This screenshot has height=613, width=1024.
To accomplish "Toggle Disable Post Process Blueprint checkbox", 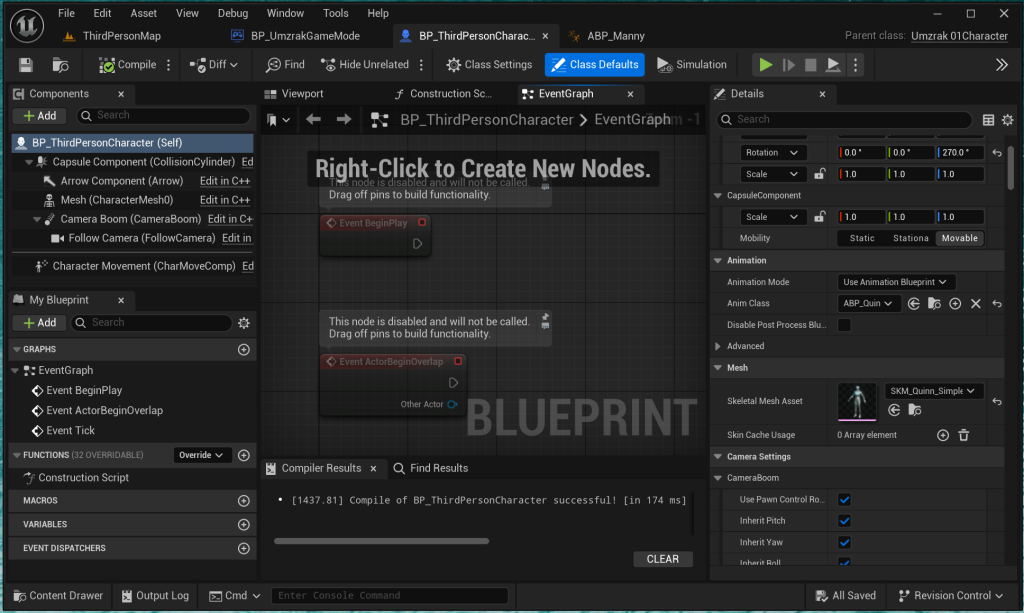I will [844, 325].
